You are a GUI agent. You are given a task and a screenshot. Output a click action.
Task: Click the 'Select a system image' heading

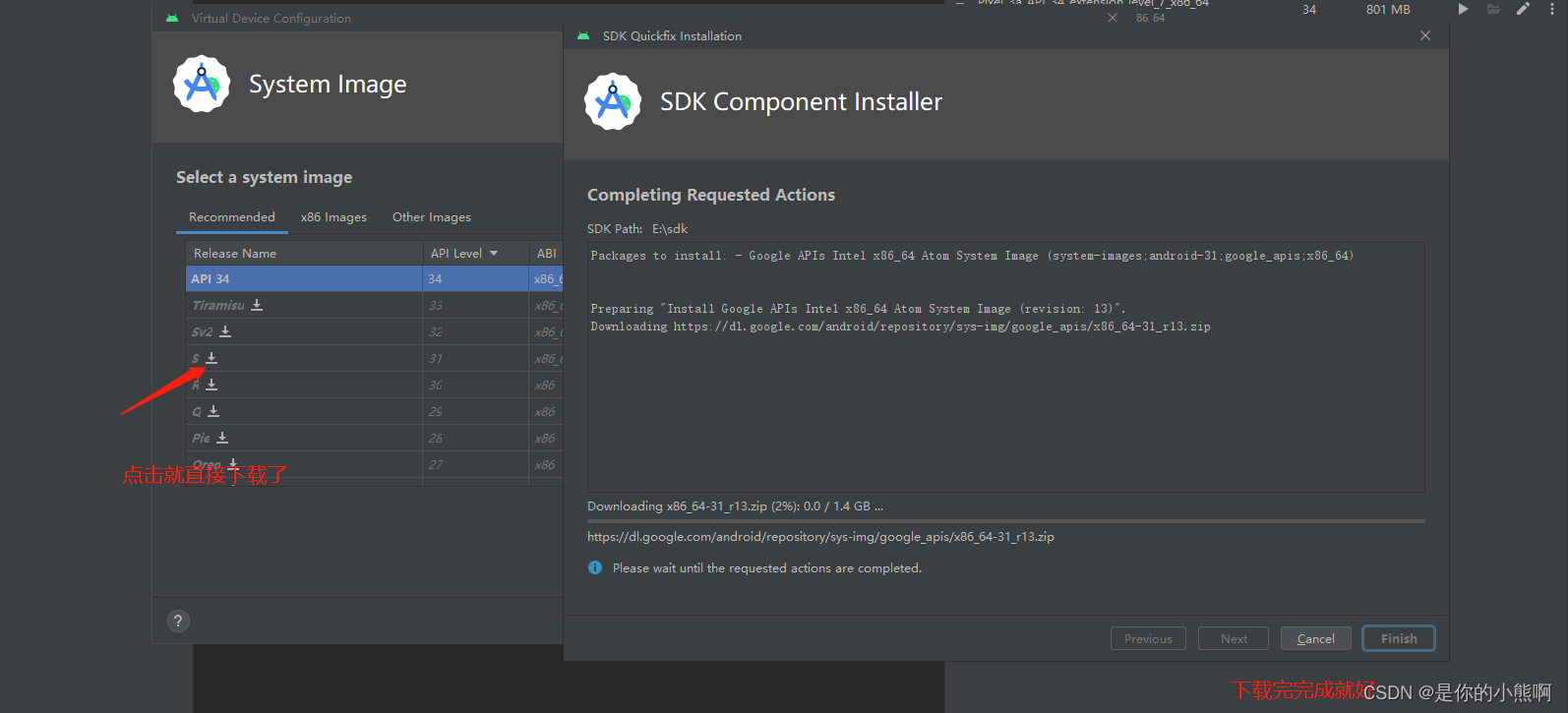[264, 177]
